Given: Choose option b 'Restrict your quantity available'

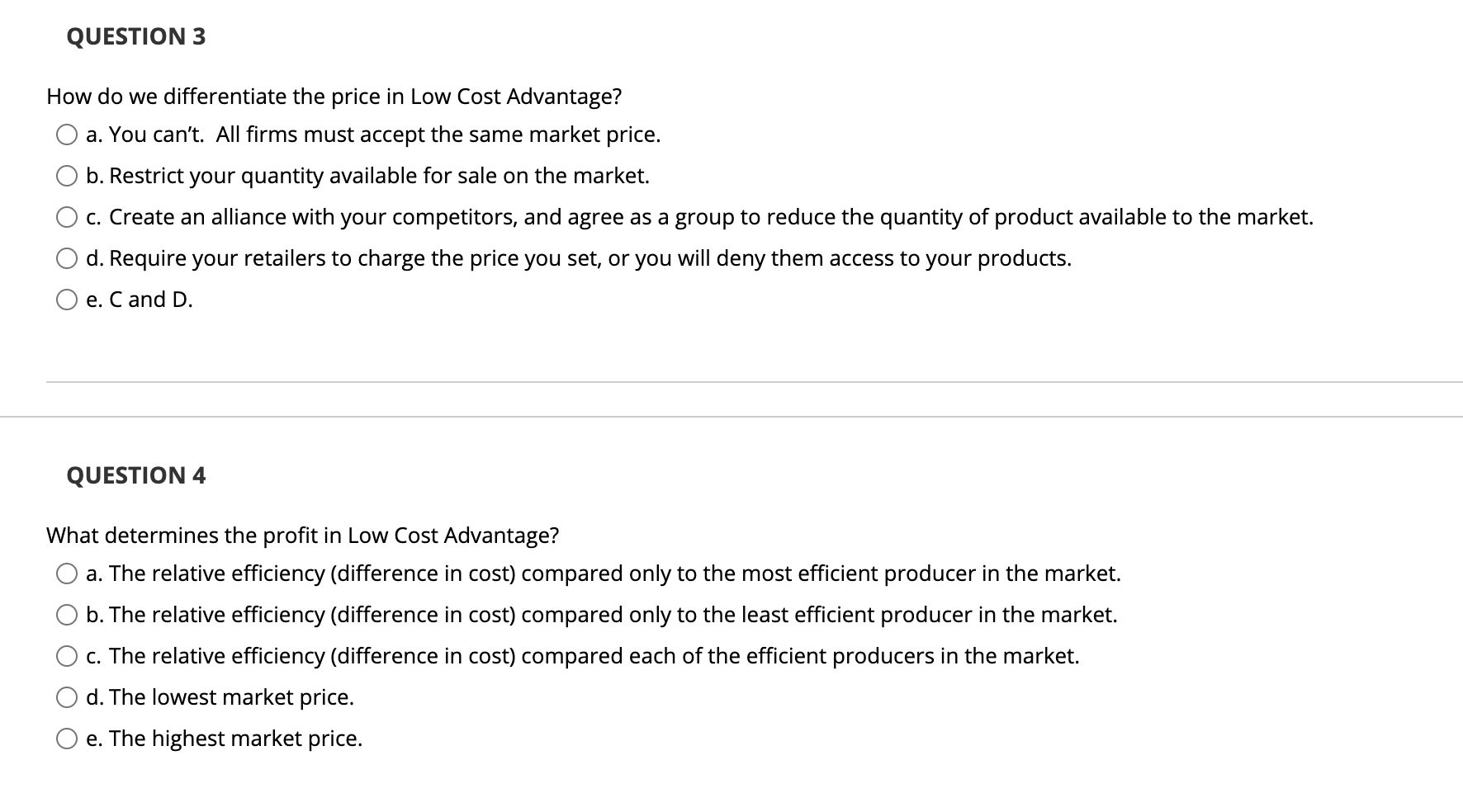Looking at the screenshot, I should 68,175.
